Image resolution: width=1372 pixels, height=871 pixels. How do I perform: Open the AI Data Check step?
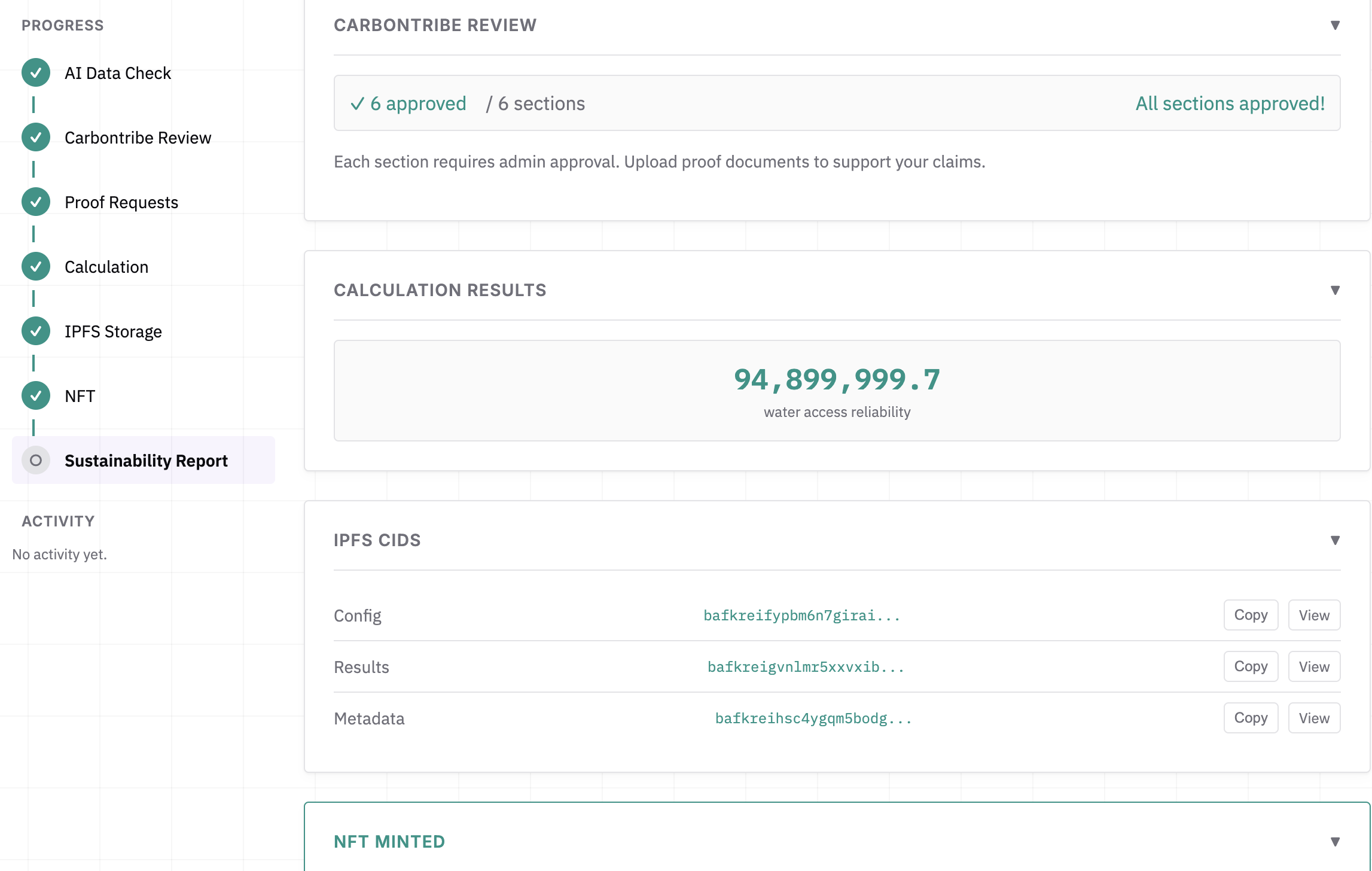[118, 73]
